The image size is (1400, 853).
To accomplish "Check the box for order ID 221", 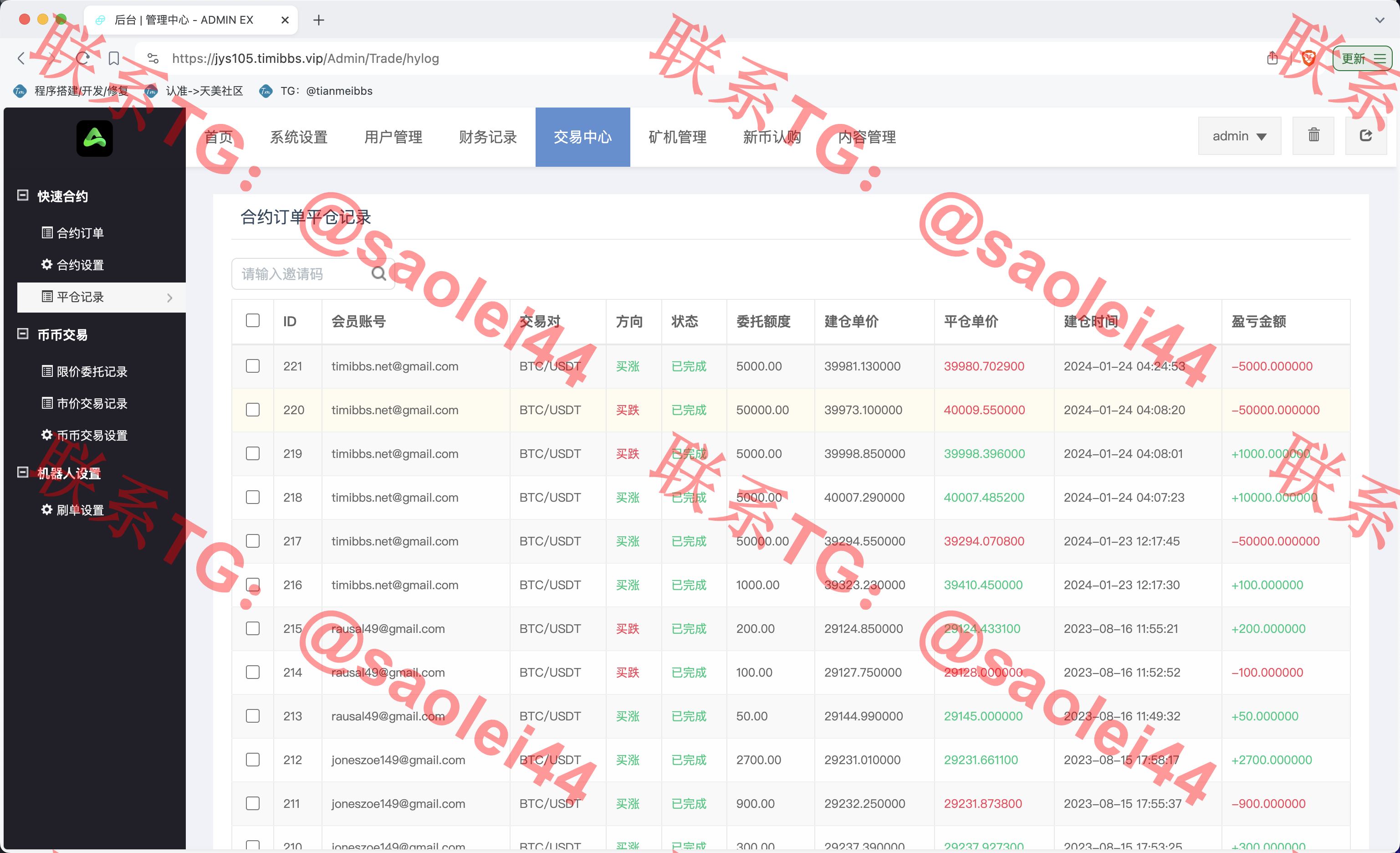I will tap(253, 366).
